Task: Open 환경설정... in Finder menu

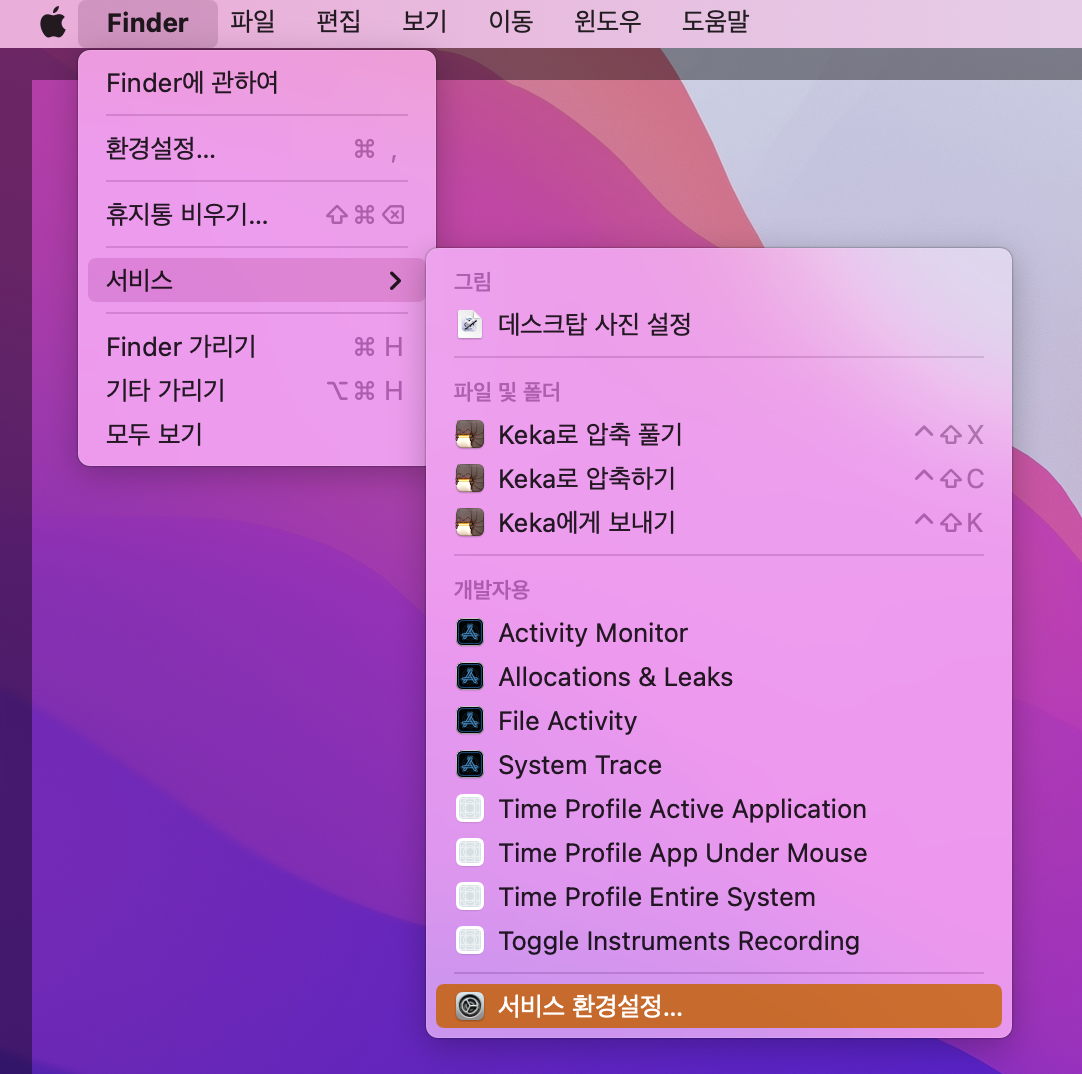Action: [x=257, y=148]
